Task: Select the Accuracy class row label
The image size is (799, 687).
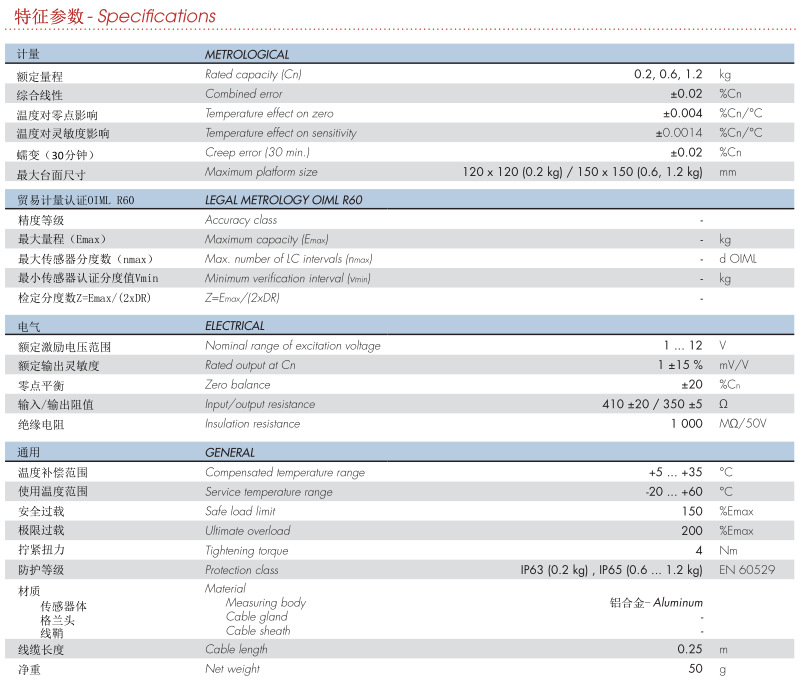Action: [x=241, y=220]
